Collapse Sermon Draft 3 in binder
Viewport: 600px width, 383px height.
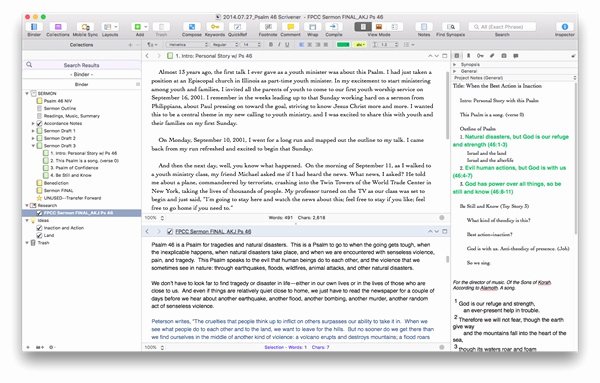[x=33, y=146]
